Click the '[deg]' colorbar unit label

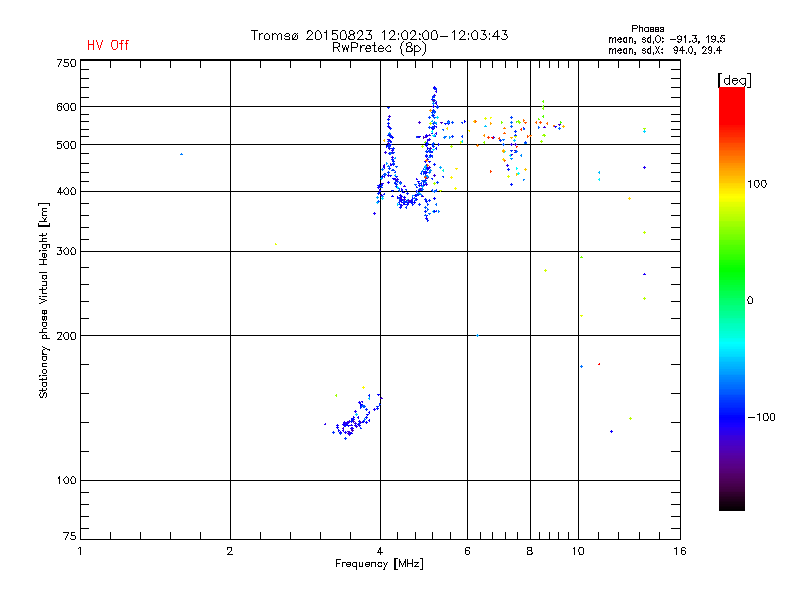click(734, 80)
